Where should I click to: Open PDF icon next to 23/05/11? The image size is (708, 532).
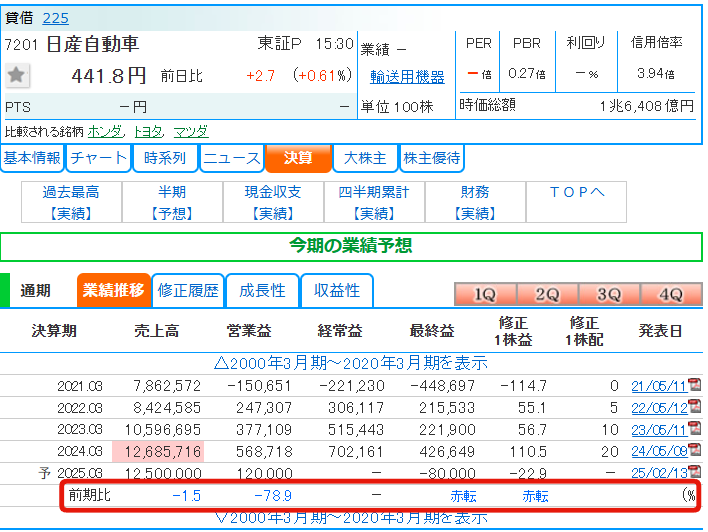coord(694,430)
